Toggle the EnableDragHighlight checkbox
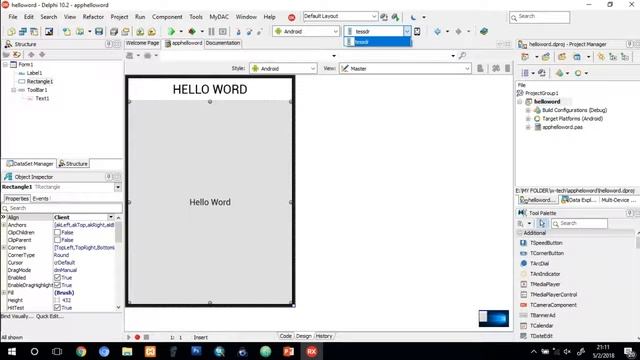Image resolution: width=640 pixels, height=360 pixels. [57, 285]
